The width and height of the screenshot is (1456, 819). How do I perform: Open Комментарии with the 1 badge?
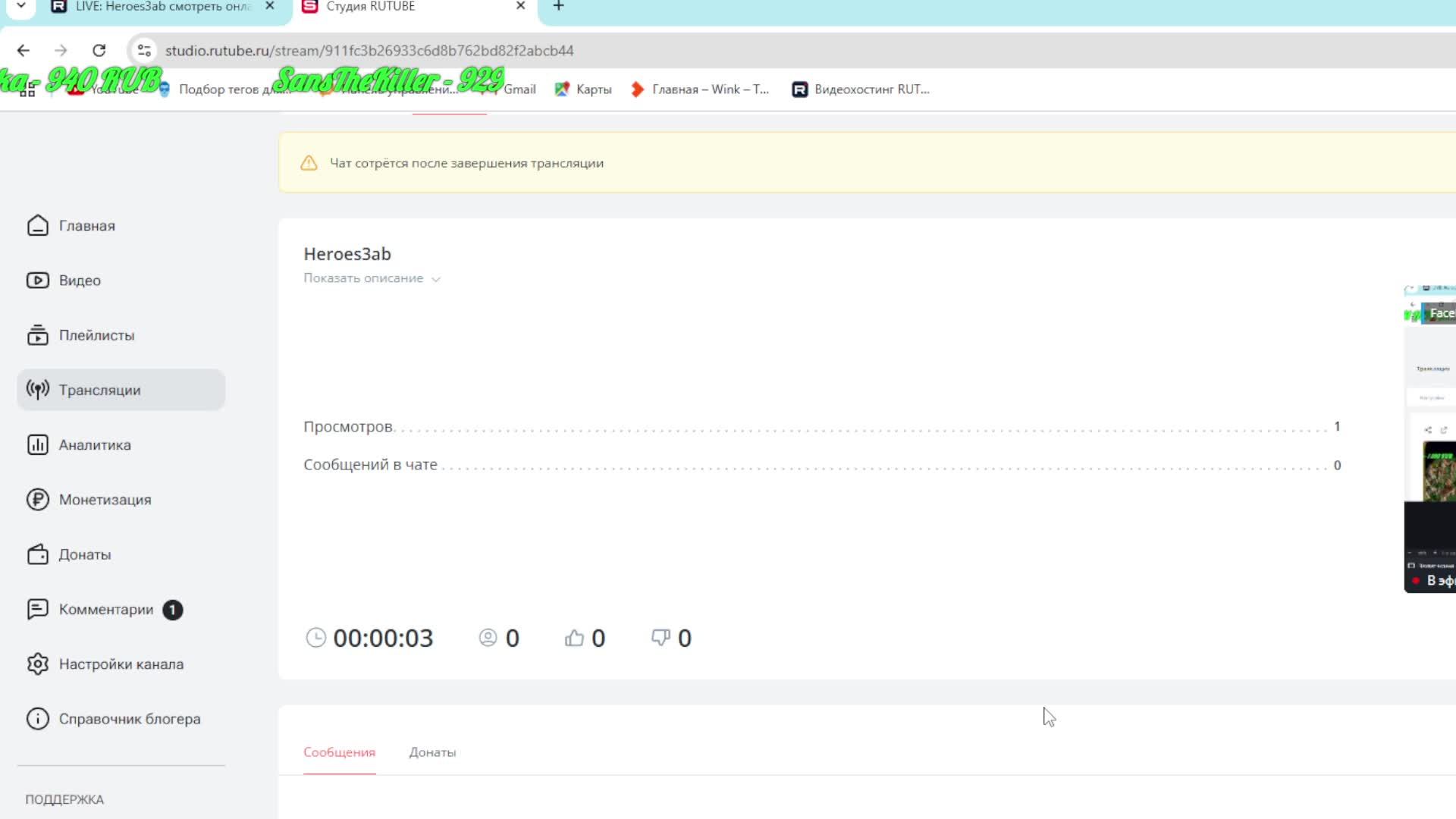click(106, 610)
